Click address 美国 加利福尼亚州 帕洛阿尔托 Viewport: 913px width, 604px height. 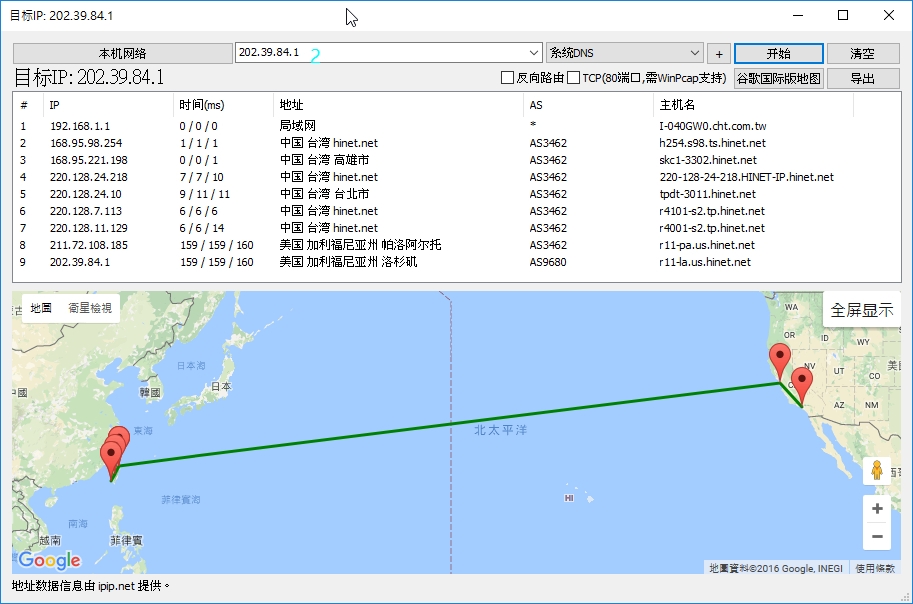pos(360,245)
